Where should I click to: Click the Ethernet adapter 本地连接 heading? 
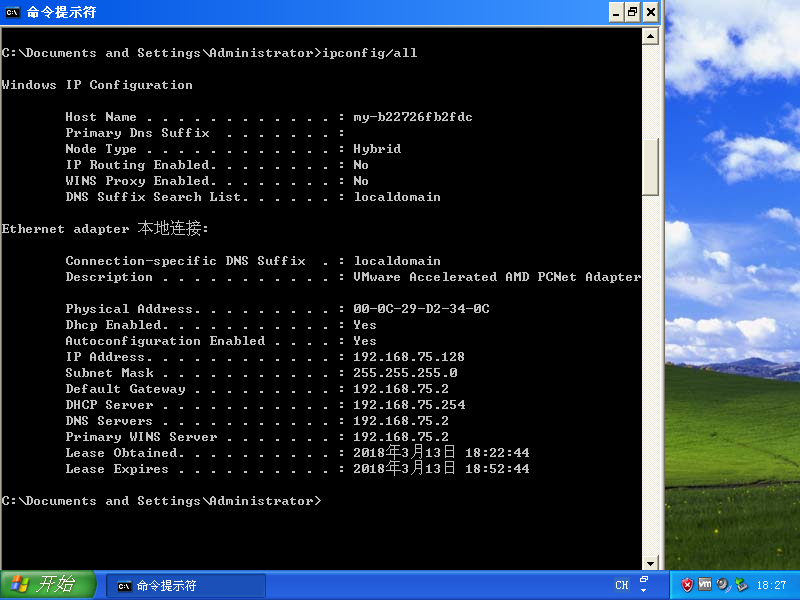105,228
